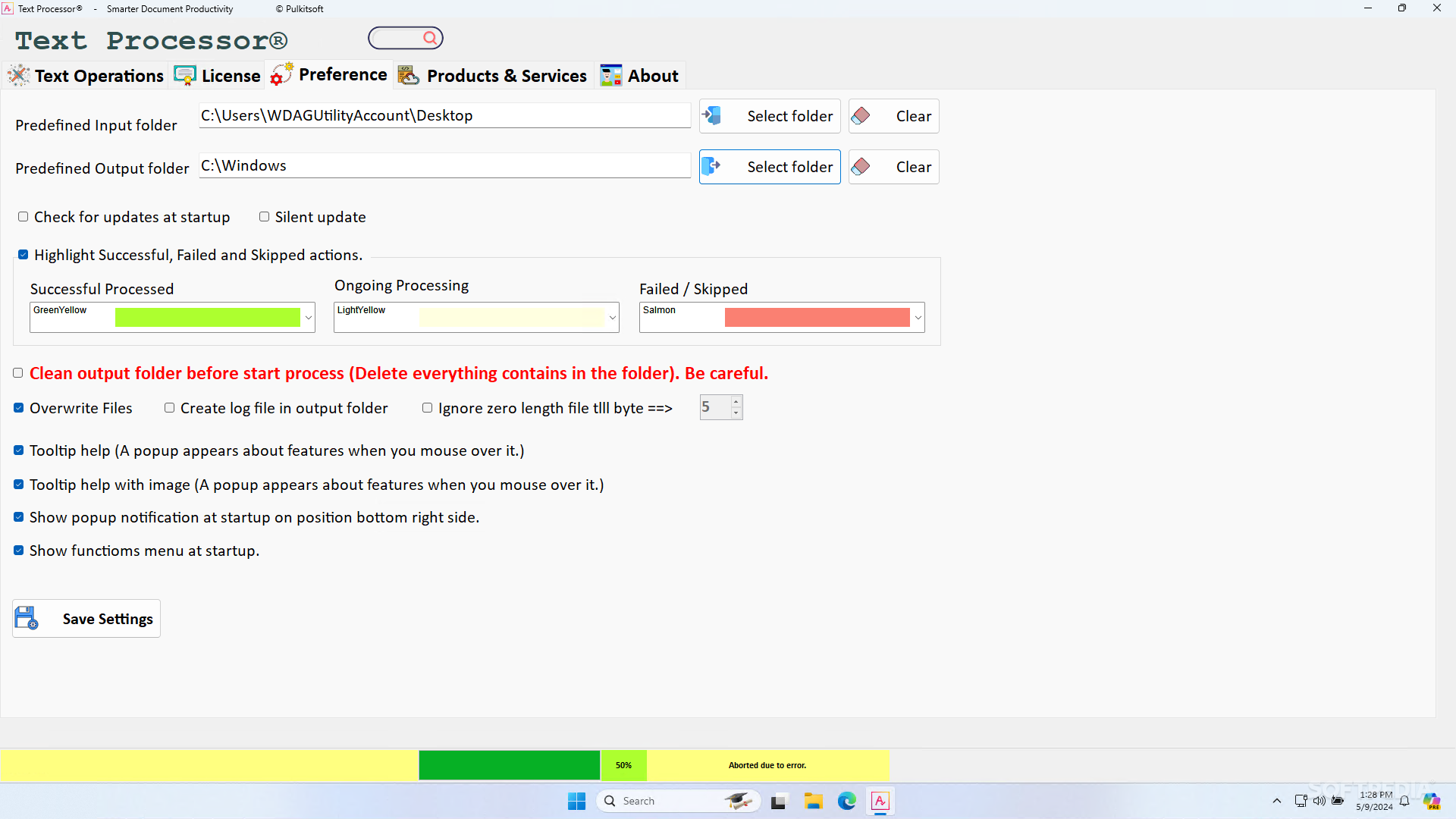1456x819 pixels.
Task: Open Microsoft Edge from taskbar
Action: (x=847, y=801)
